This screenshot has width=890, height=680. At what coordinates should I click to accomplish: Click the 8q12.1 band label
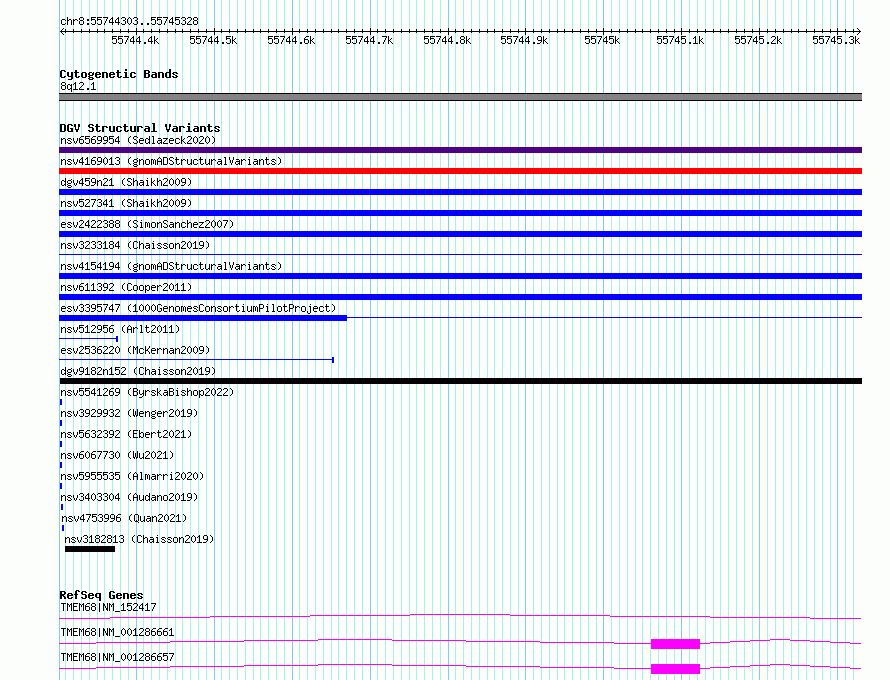pyautogui.click(x=78, y=86)
